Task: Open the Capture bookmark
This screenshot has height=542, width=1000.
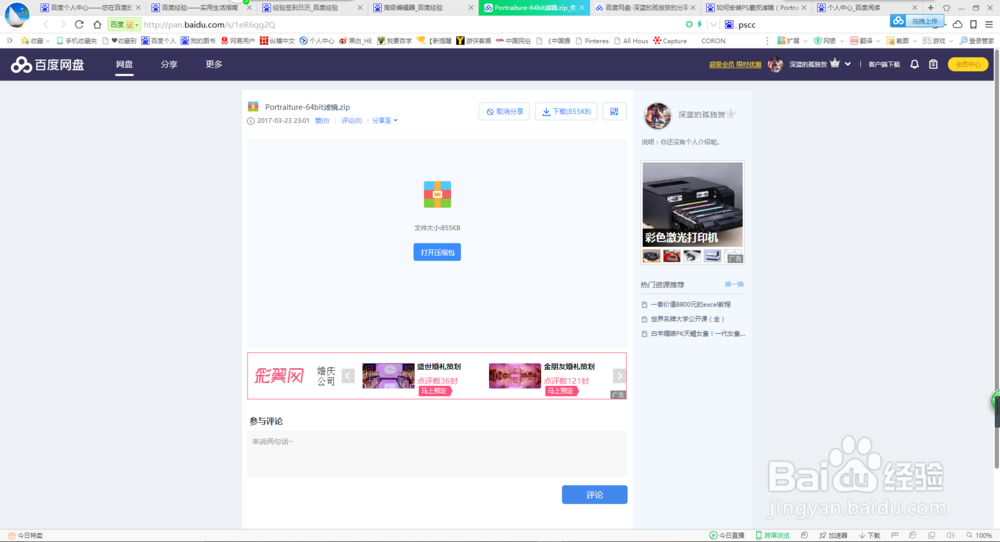Action: point(670,41)
